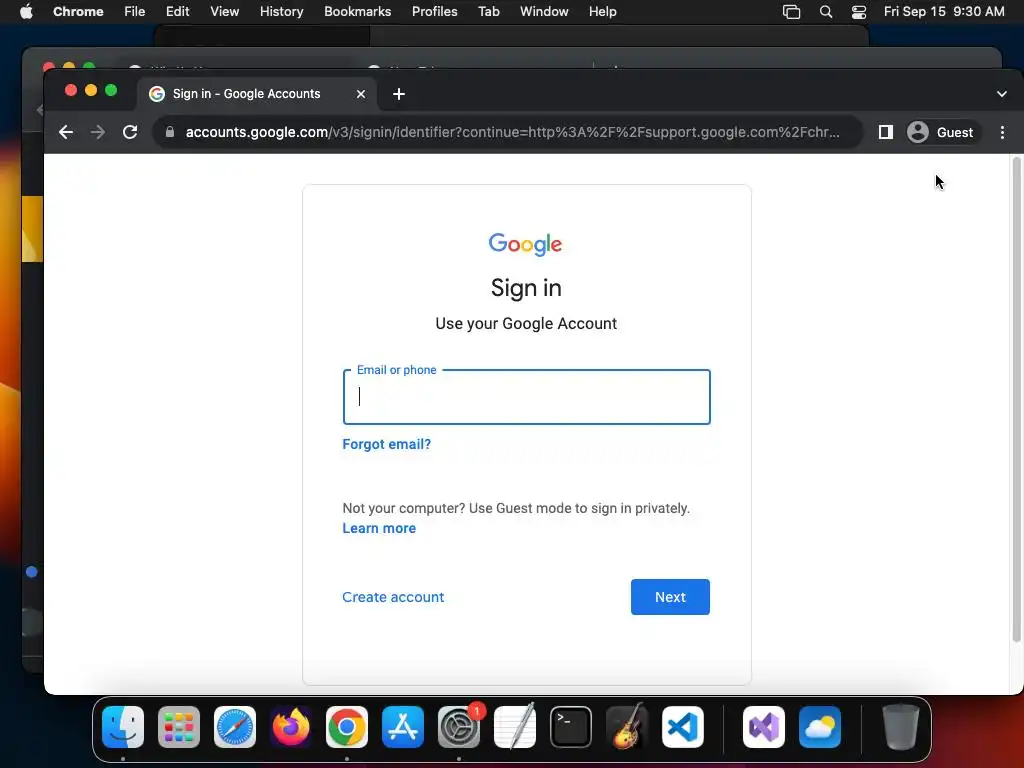Viewport: 1024px width, 768px height.
Task: Click the browser forward arrow
Action: 98,133
